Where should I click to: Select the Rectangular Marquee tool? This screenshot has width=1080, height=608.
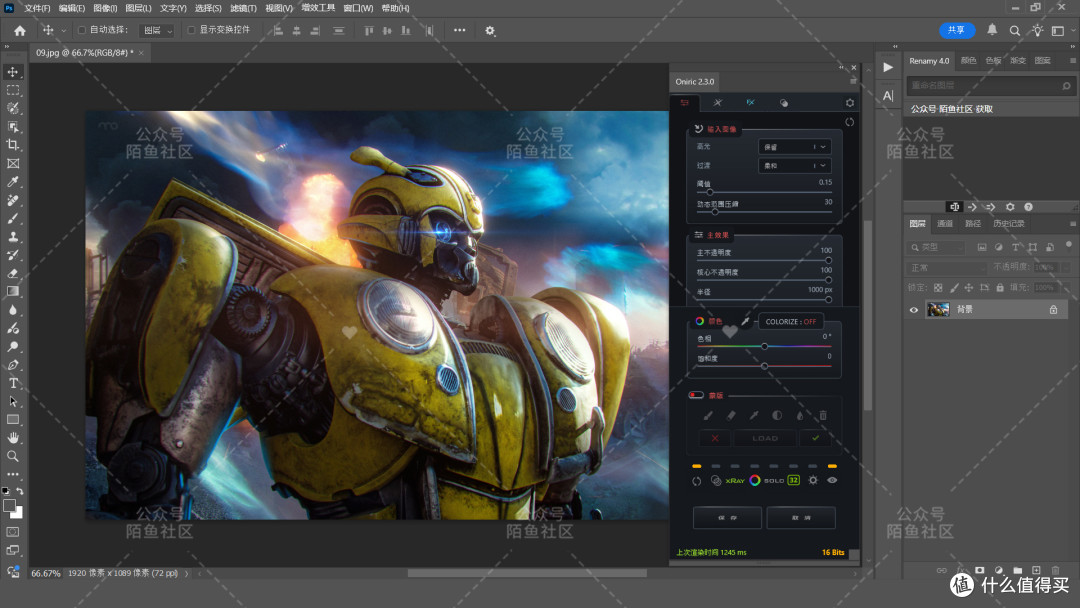coord(12,90)
